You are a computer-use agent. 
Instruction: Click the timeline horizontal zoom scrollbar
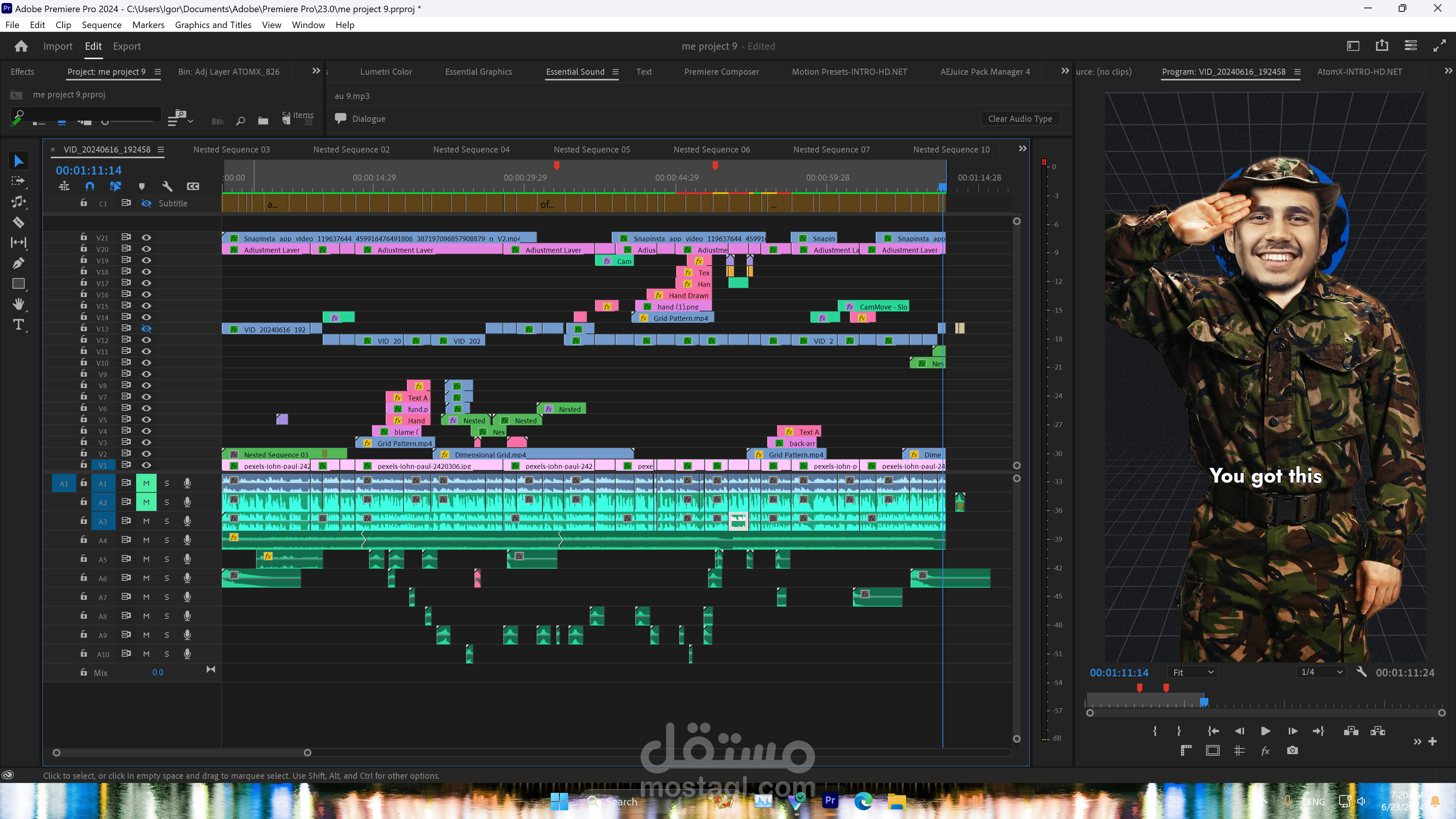[181, 752]
